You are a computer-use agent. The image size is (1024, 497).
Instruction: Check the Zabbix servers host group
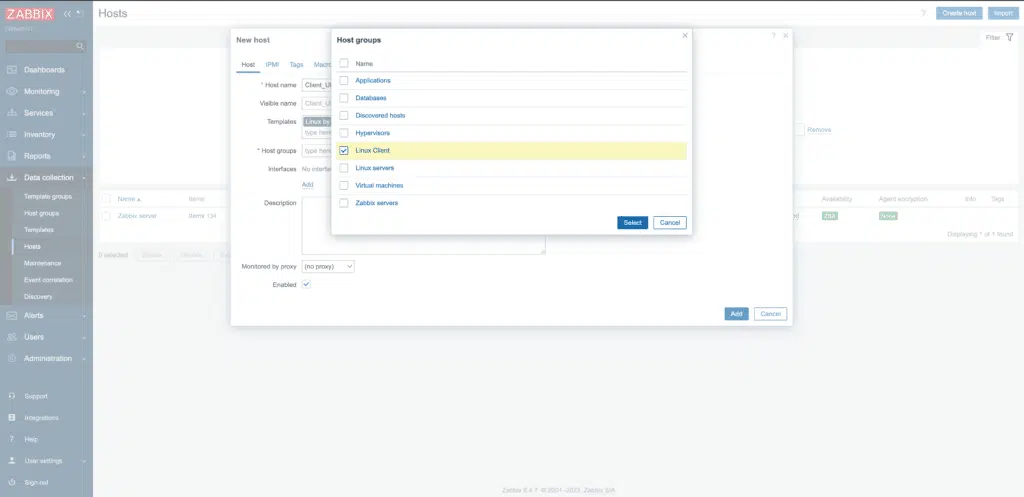coord(344,203)
